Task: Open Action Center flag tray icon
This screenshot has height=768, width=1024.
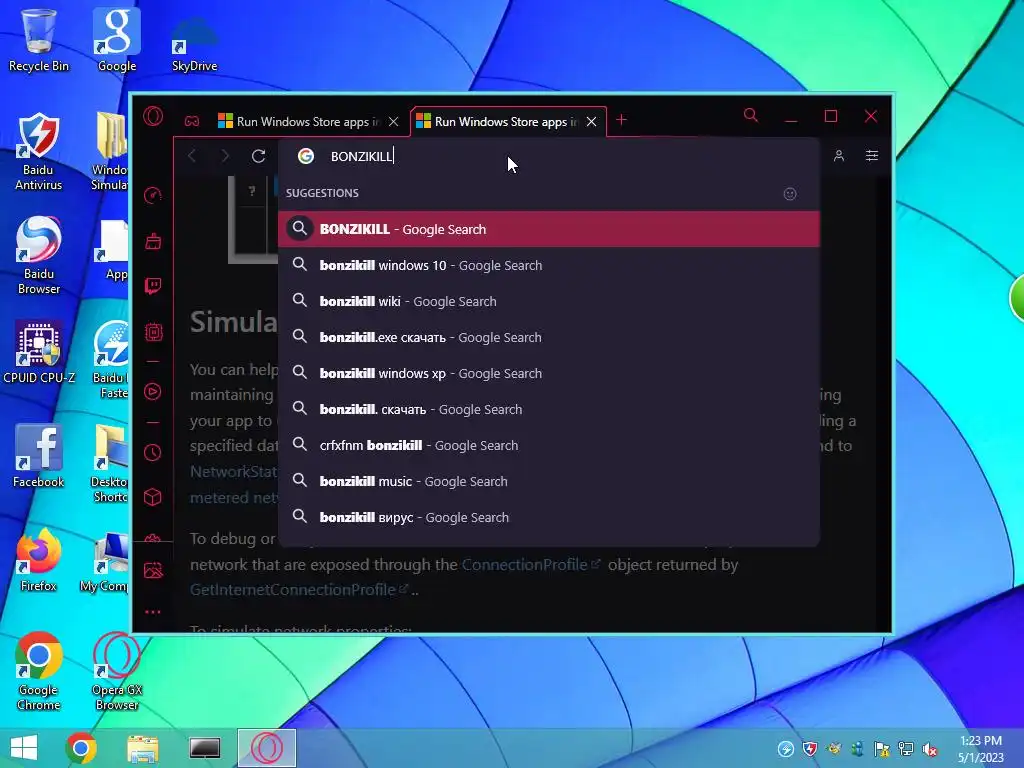Action: (882, 749)
